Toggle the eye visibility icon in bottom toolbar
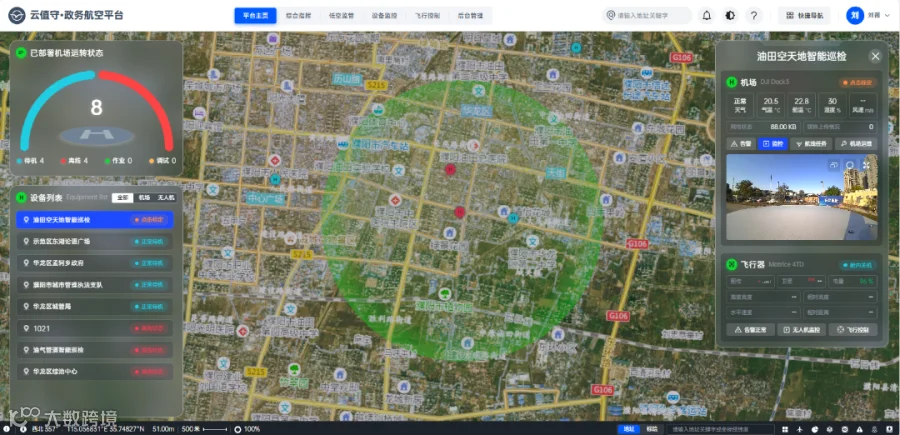The image size is (900, 435). (844, 430)
